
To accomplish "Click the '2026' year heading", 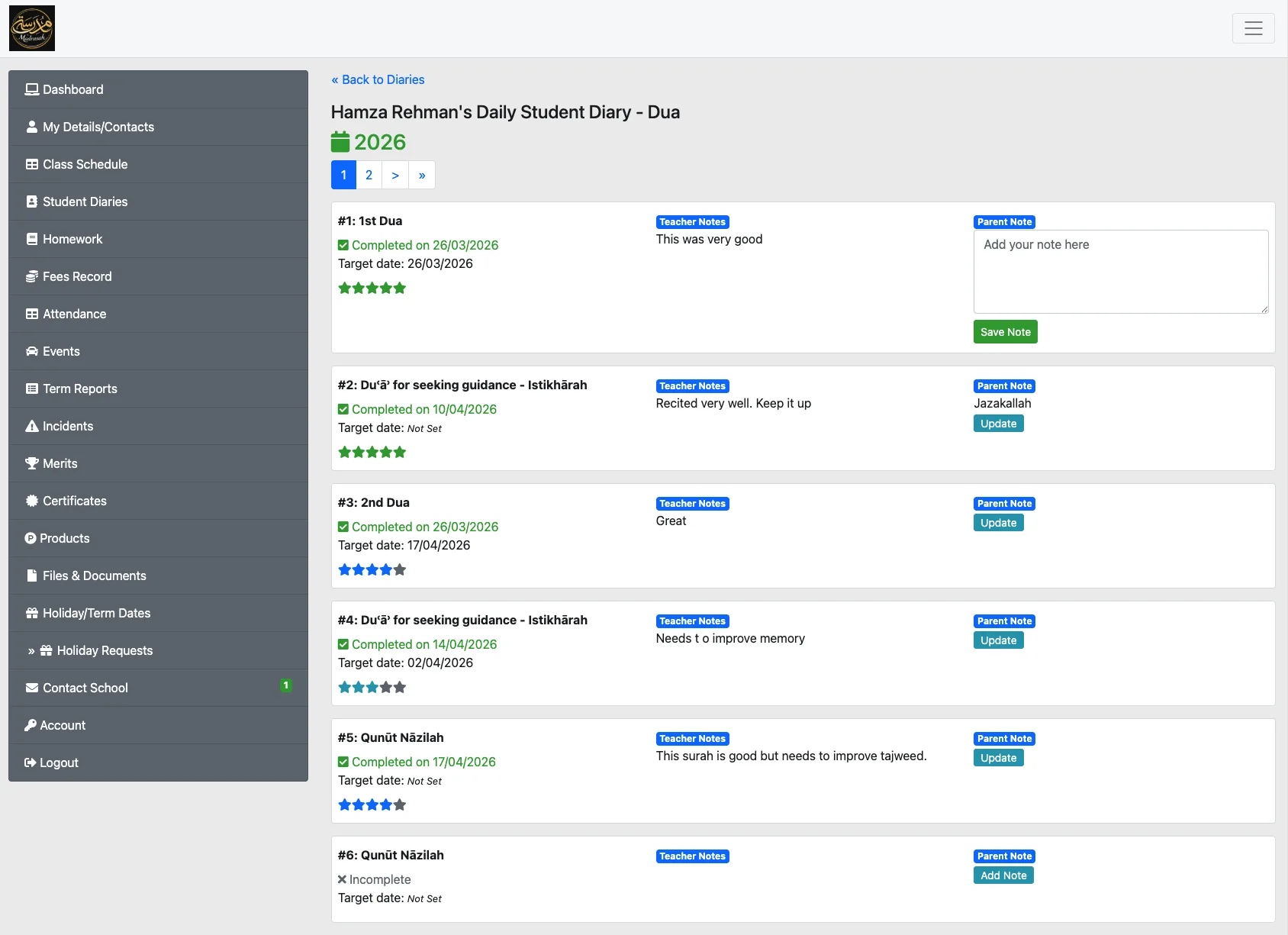I will pyautogui.click(x=380, y=142).
